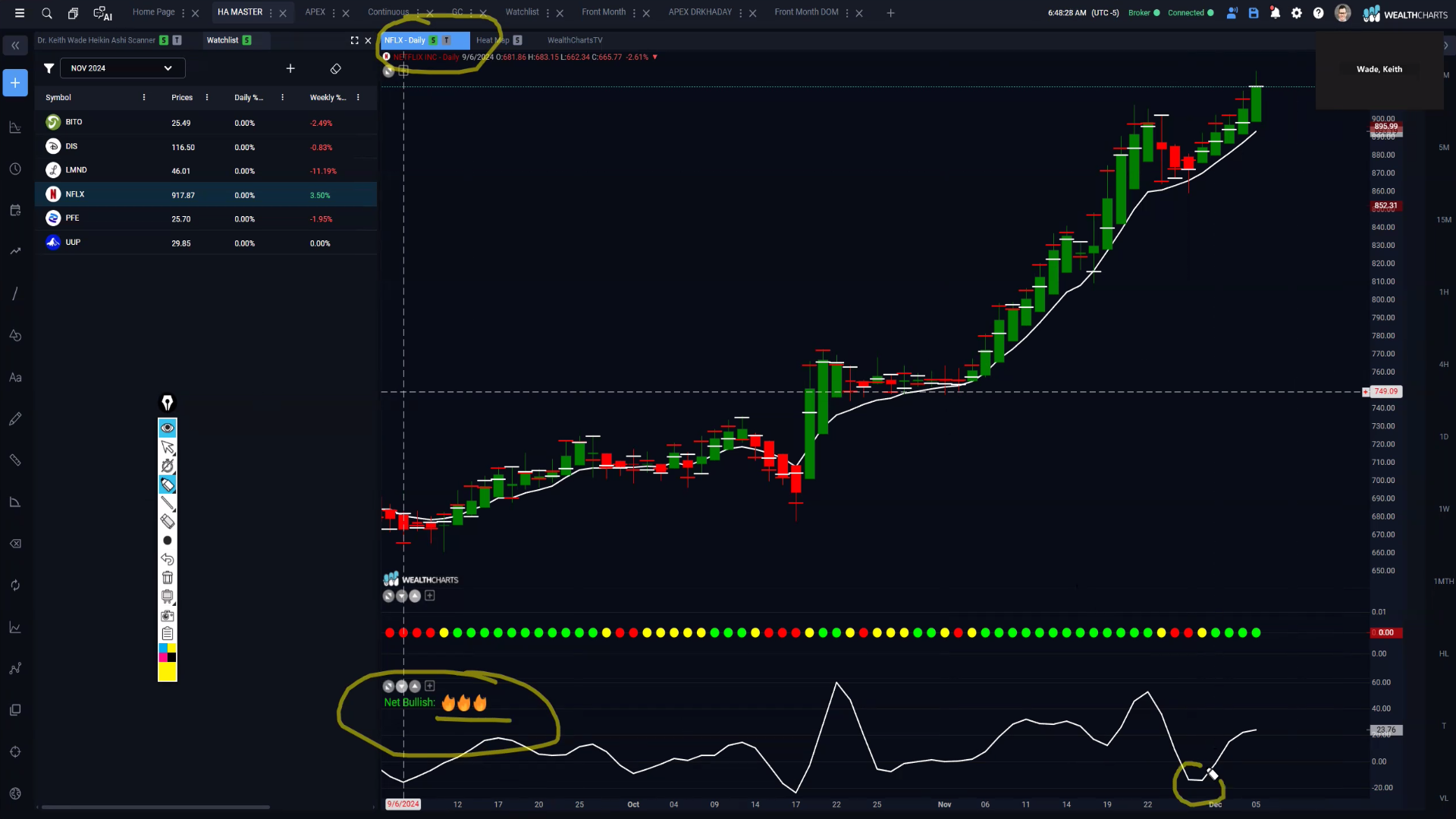The height and width of the screenshot is (819, 1456).
Task: Toggle drawing visibility eye tool
Action: coord(168,428)
